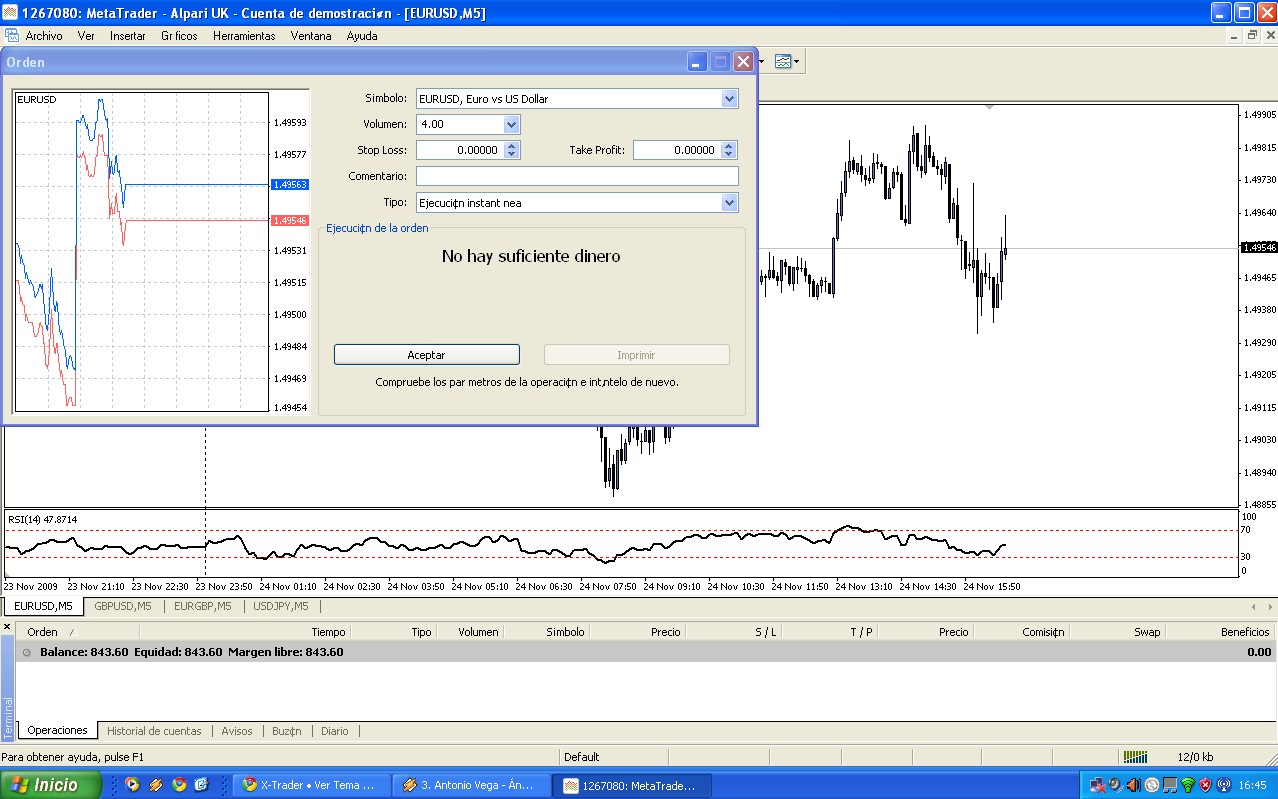Open the Volumen dropdown

point(511,125)
